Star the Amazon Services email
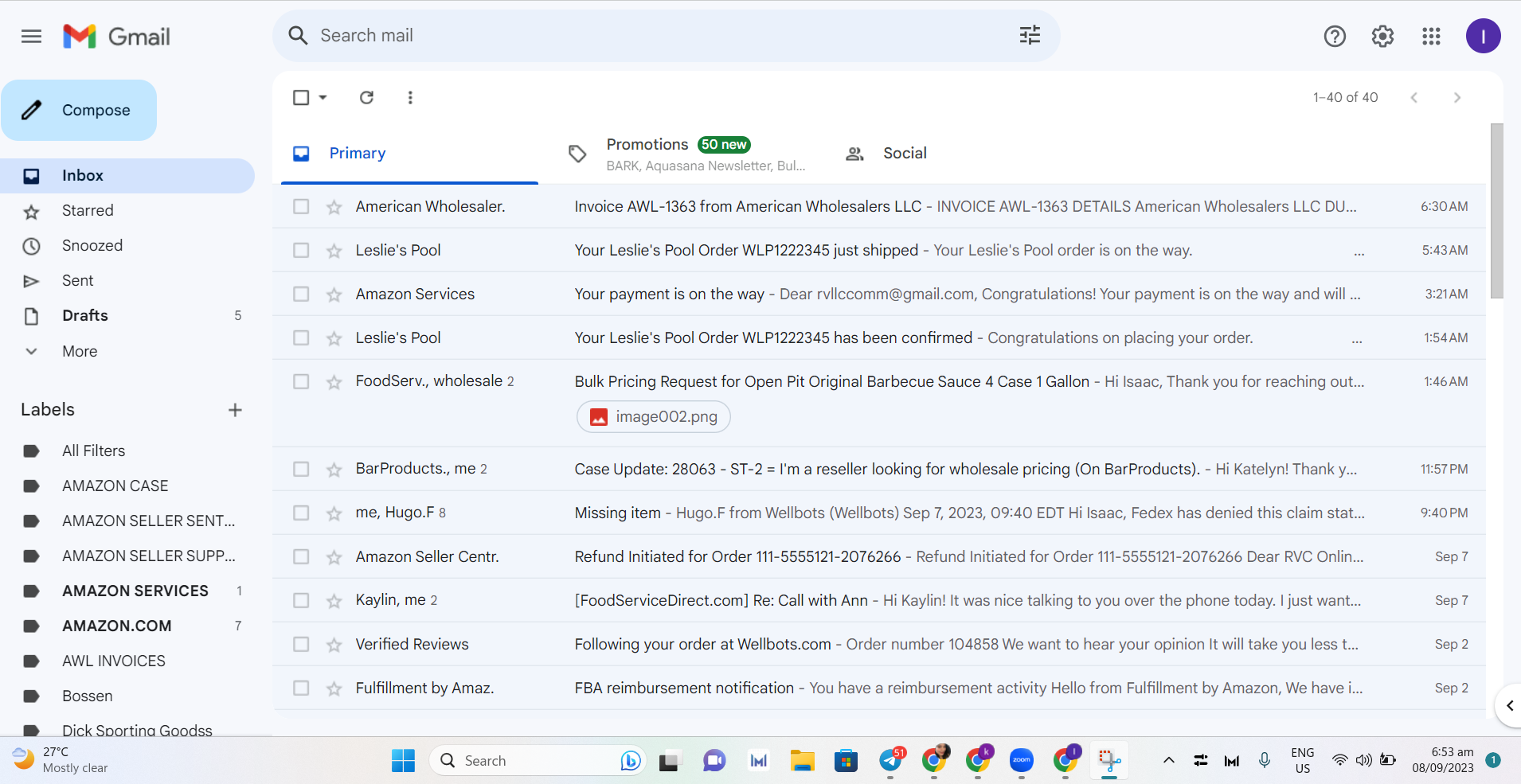Viewport: 1521px width, 784px height. 334,294
